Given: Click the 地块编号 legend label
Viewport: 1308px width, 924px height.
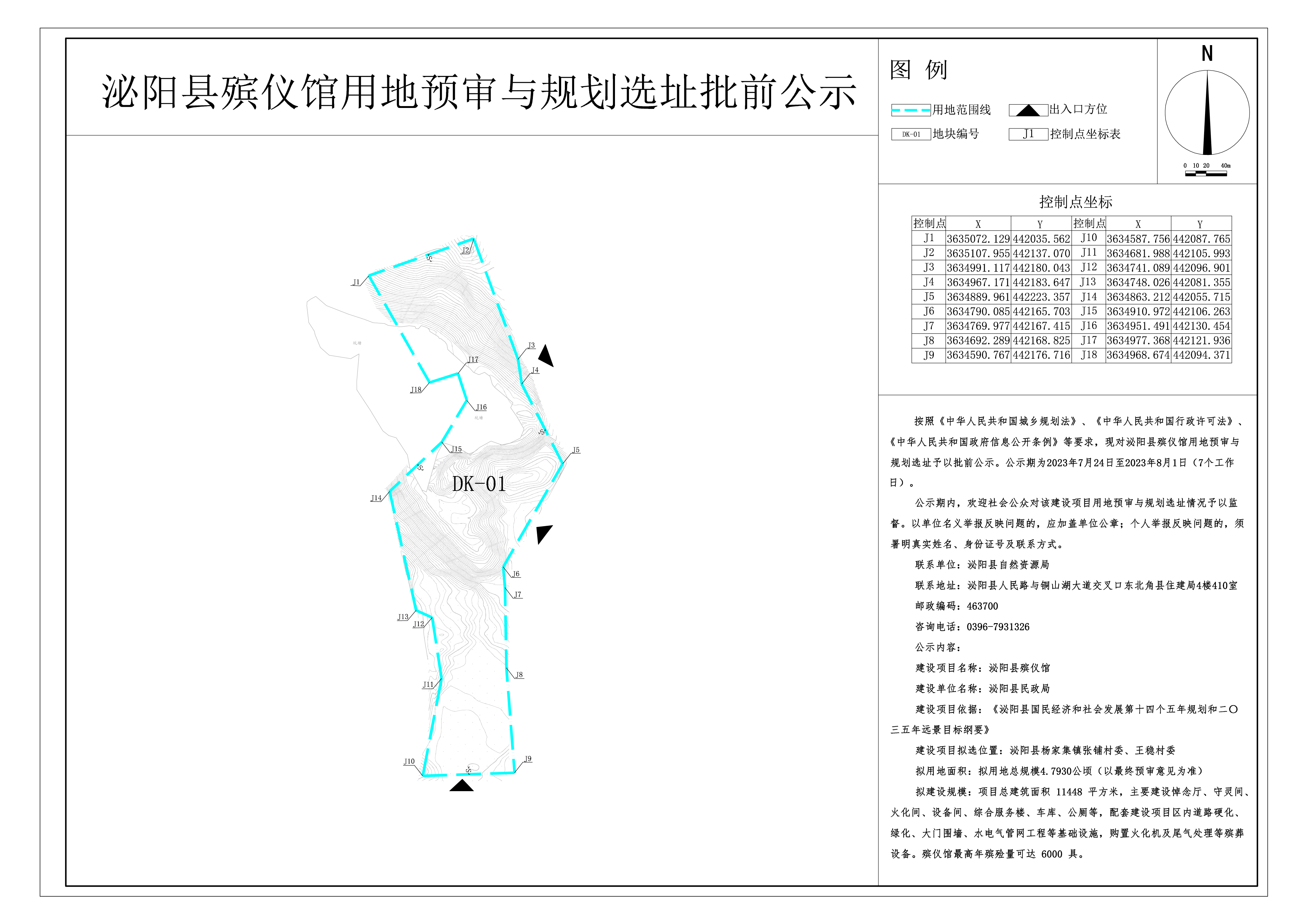Looking at the screenshot, I should tap(955, 134).
